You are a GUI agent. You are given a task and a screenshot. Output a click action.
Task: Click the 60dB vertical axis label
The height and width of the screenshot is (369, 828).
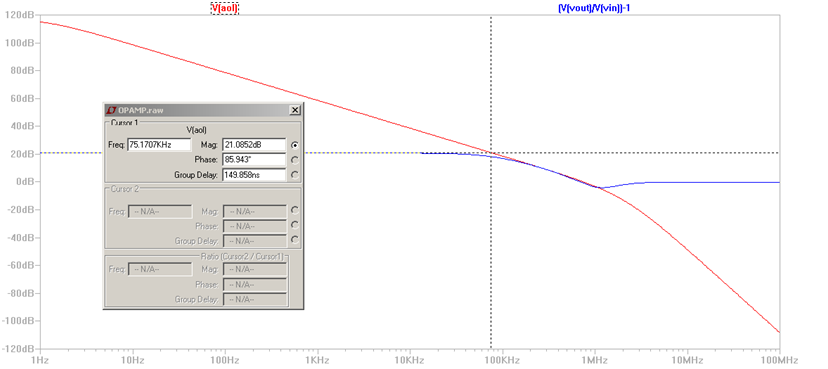pyautogui.click(x=21, y=98)
